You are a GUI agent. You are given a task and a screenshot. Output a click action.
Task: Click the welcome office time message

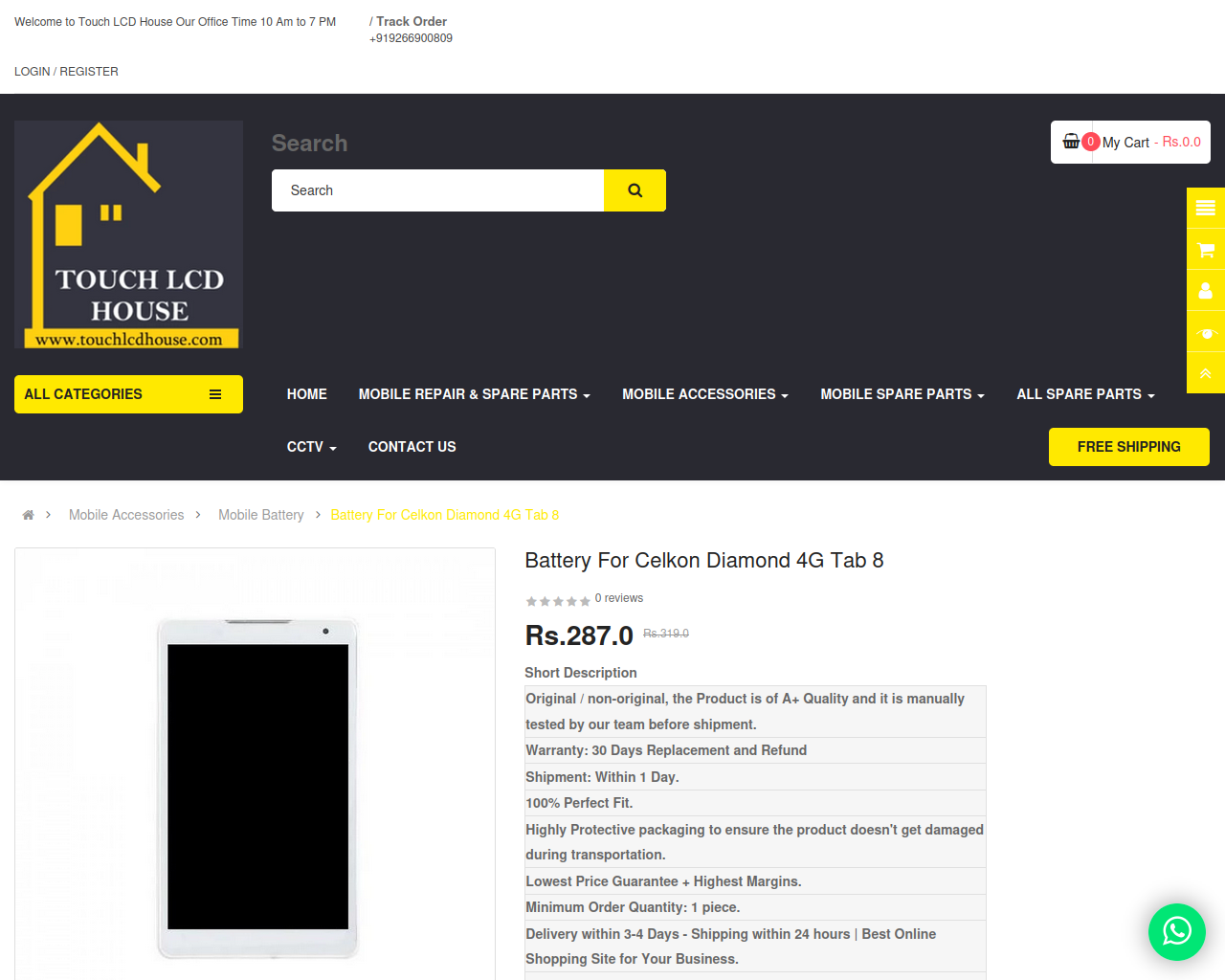pyautogui.click(x=175, y=22)
